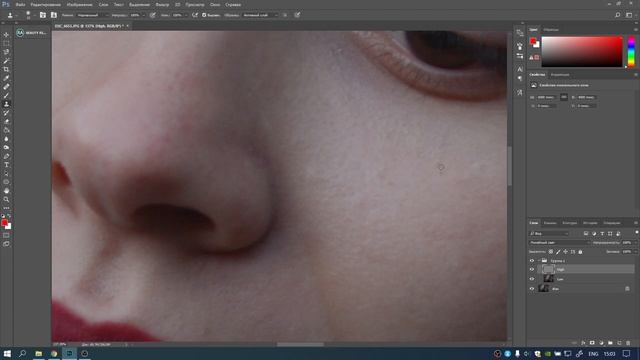Viewport: 640px width, 360px height.
Task: Select the Magic Wand tool
Action: click(x=6, y=60)
